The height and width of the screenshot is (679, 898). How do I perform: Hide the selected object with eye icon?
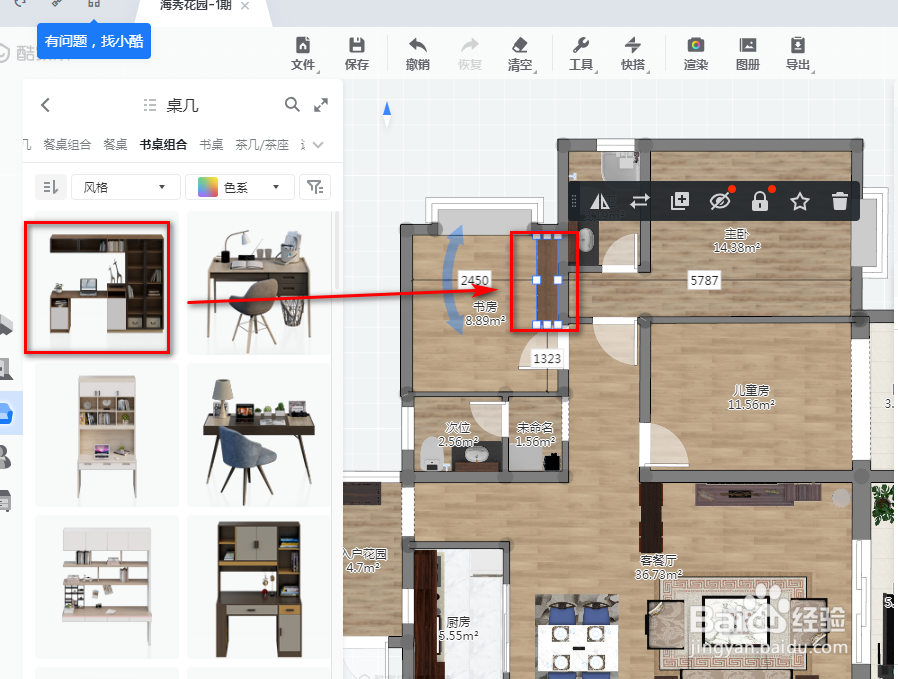pos(720,201)
